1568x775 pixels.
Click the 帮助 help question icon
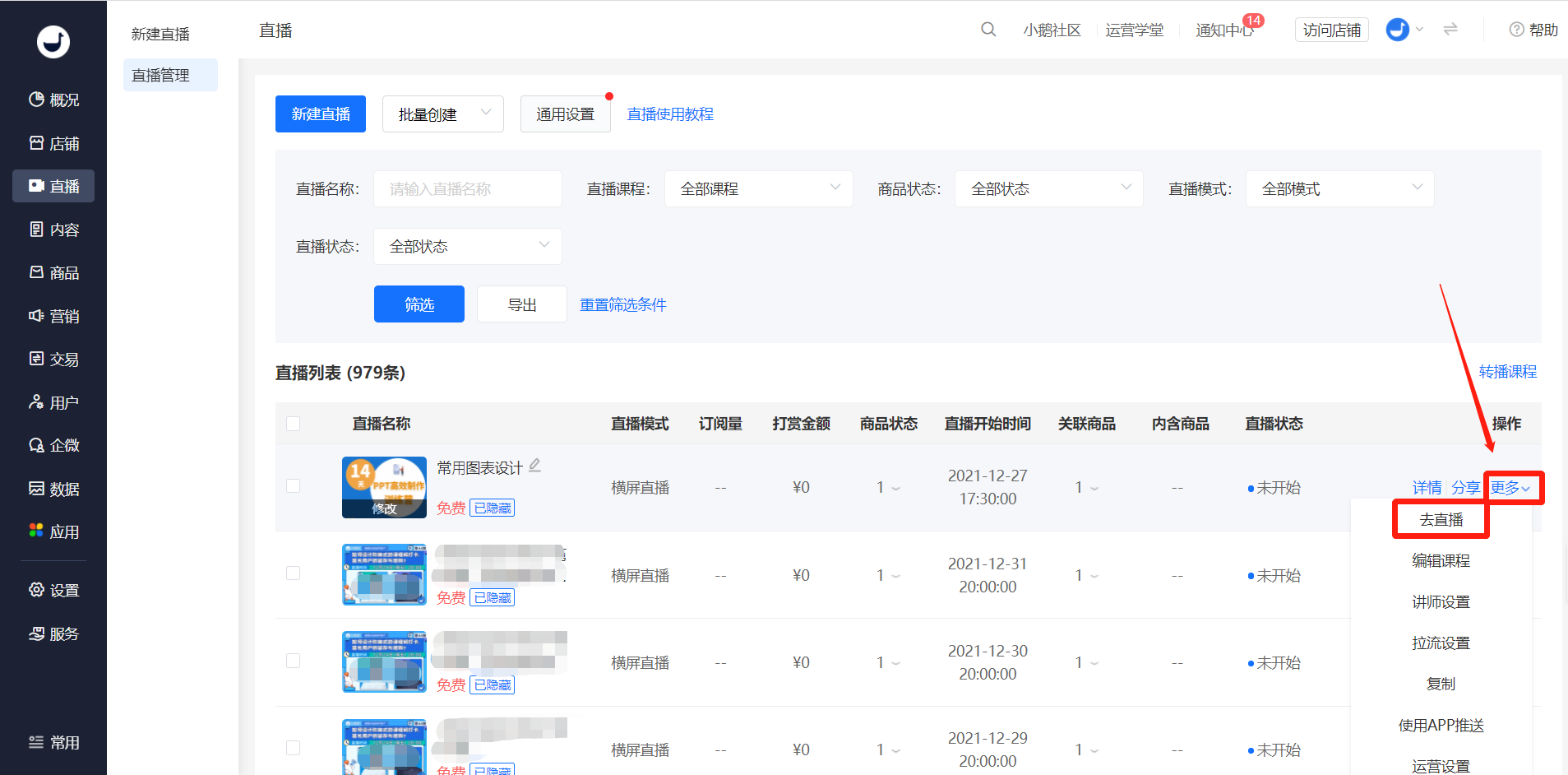coord(1516,30)
